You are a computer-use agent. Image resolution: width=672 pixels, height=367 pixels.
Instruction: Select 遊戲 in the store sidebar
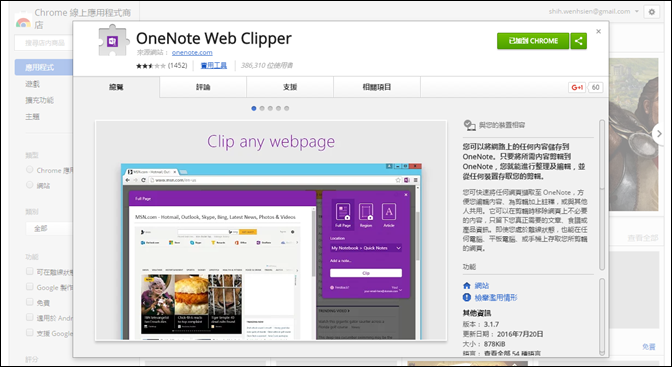tap(33, 84)
